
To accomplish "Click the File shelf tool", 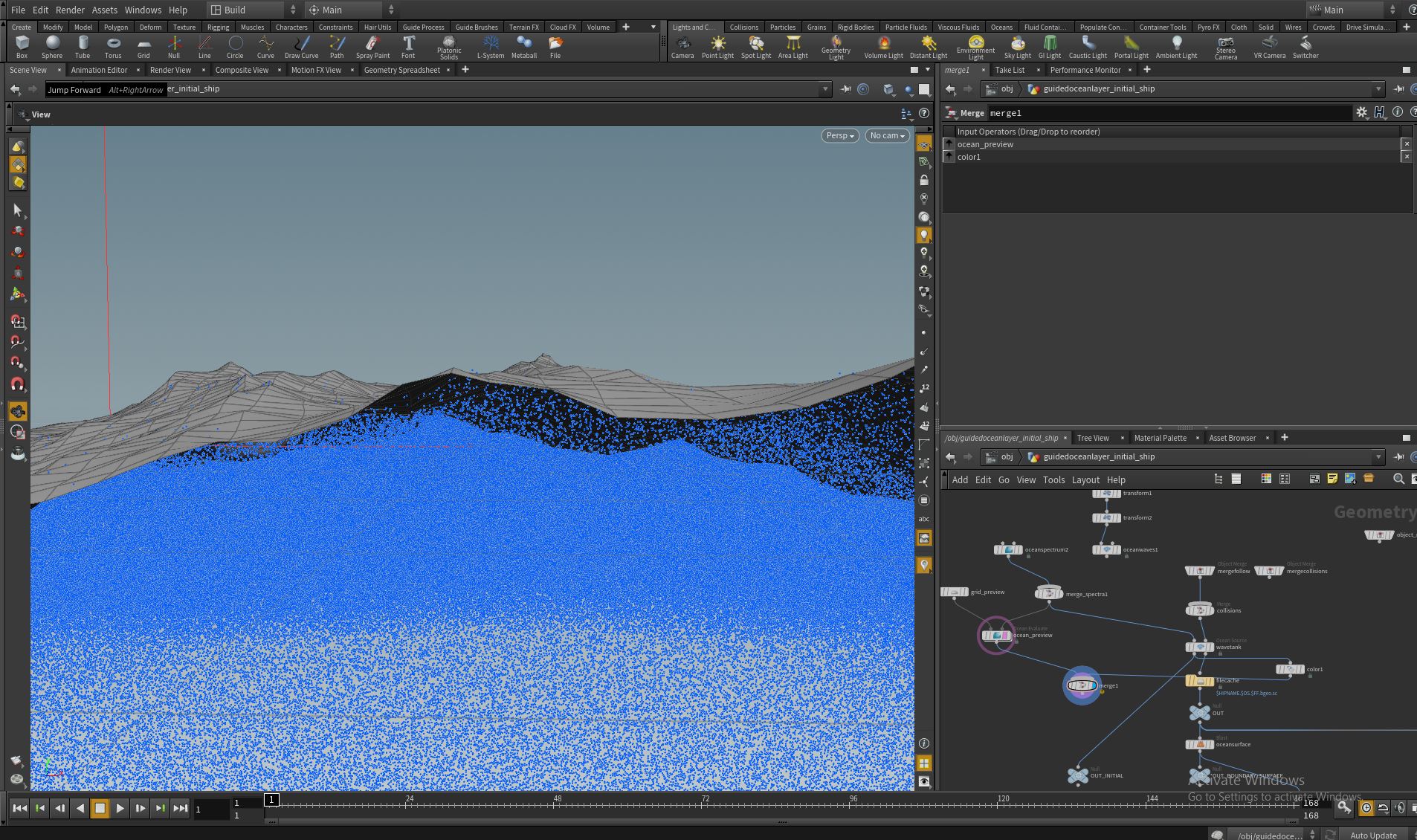I will [x=555, y=47].
